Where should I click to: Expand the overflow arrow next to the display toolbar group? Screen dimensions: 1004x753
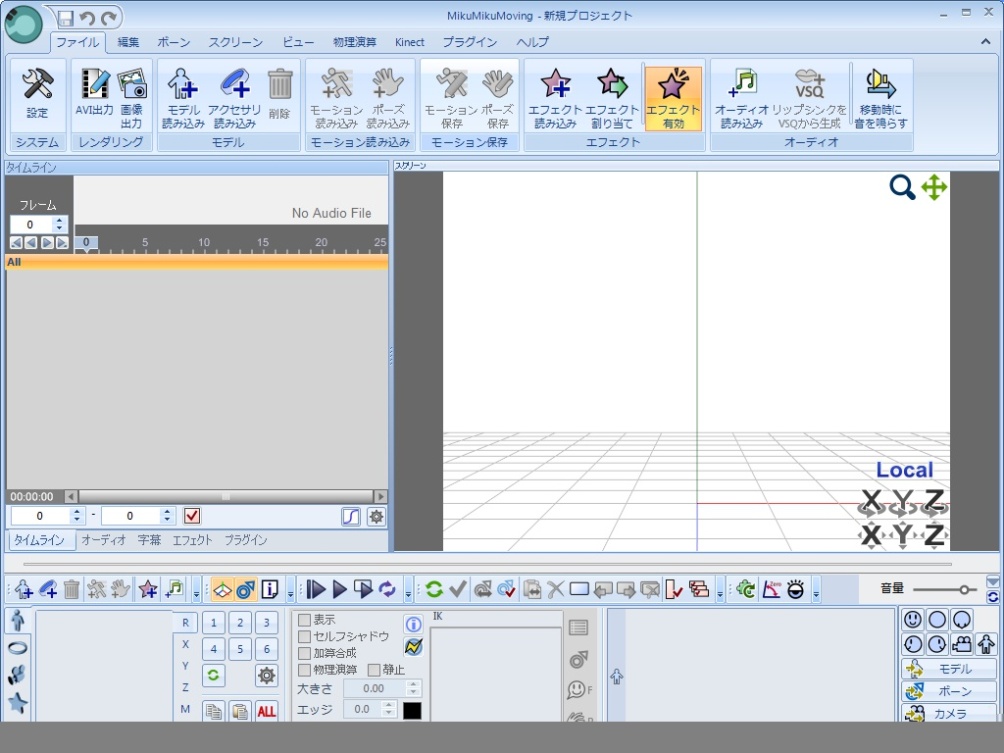tap(290, 596)
